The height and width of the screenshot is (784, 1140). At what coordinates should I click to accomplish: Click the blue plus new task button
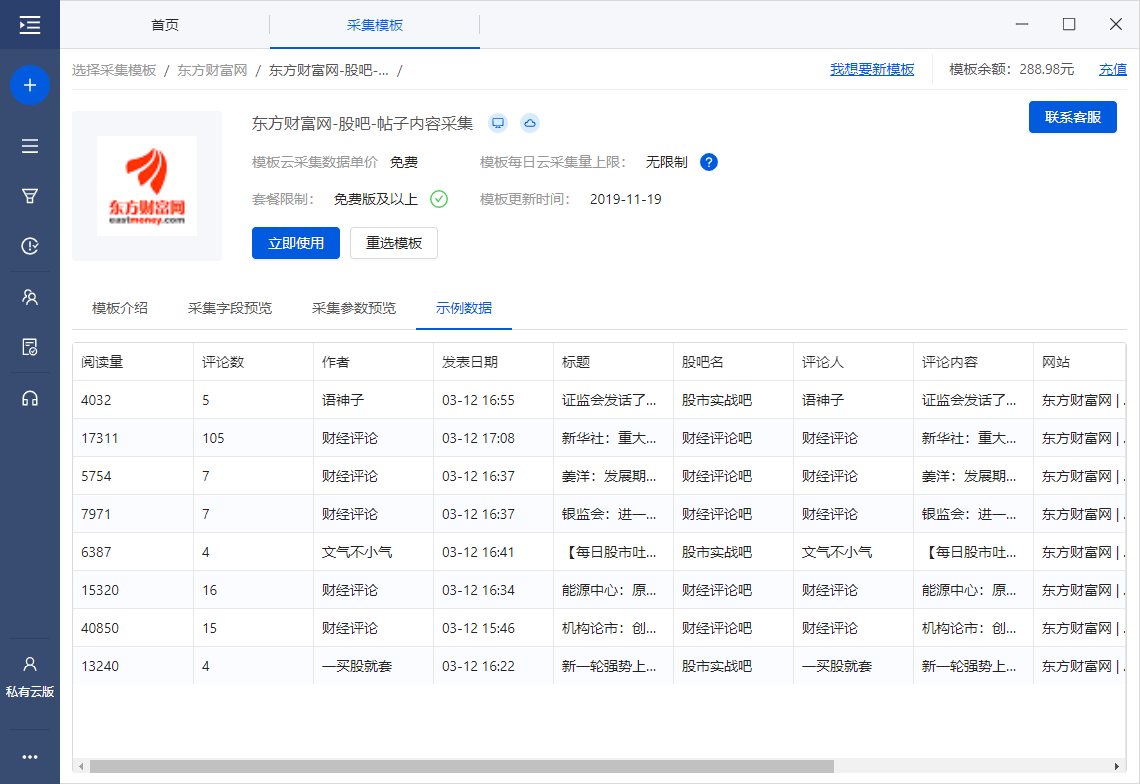[30, 85]
